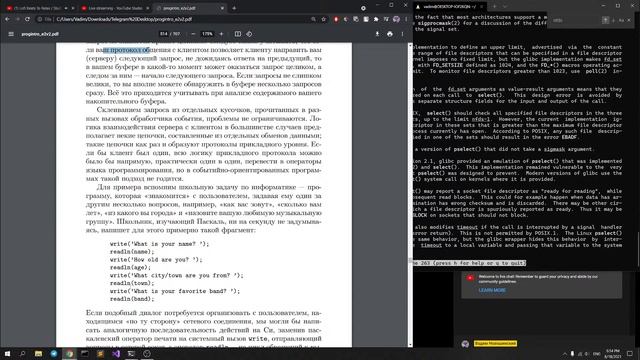The width and height of the screenshot is (640, 360).
Task: Click the Chrome media control icon
Action: [x=363, y=8]
